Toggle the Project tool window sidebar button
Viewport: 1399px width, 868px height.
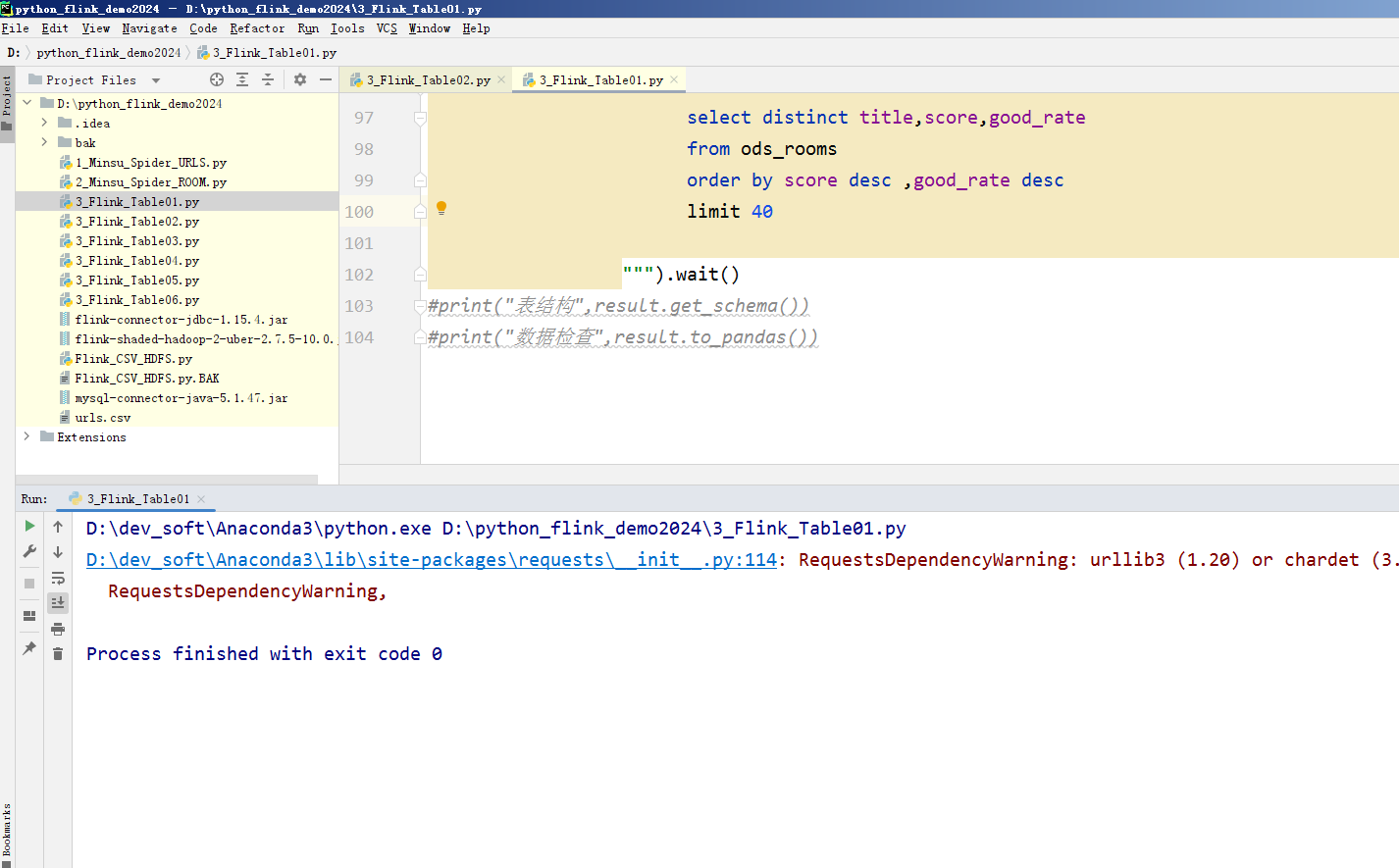coord(7,104)
